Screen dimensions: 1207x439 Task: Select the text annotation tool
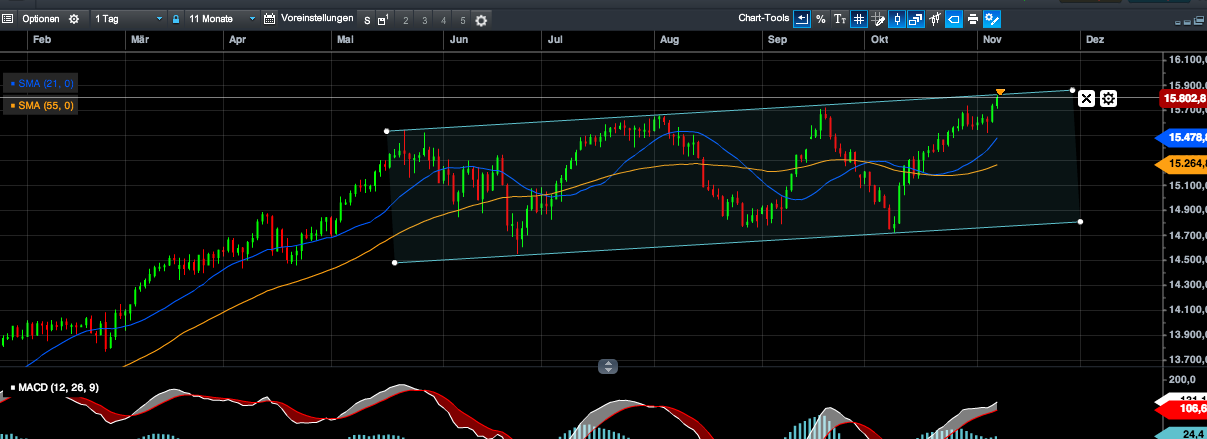tap(840, 18)
